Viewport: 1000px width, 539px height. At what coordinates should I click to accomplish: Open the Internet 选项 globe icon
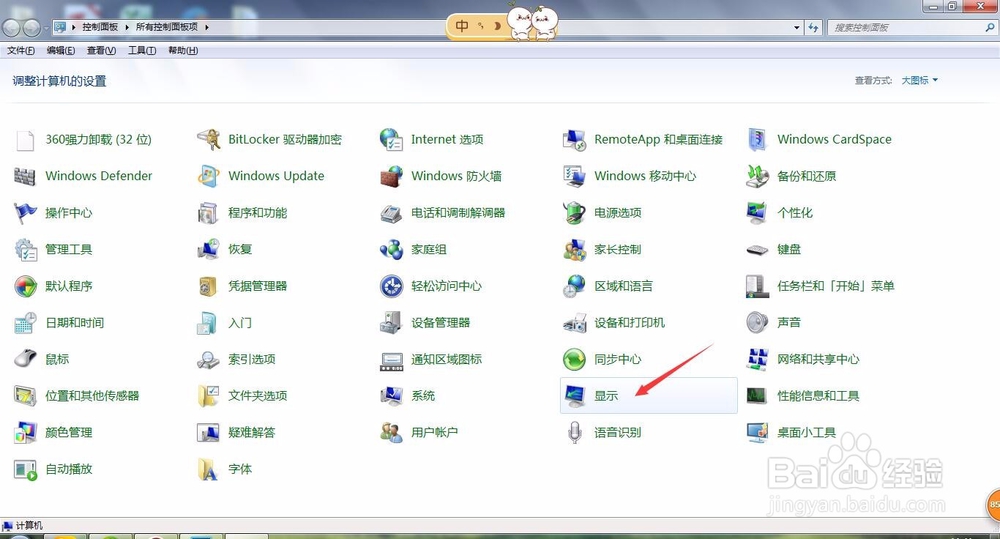pyautogui.click(x=391, y=139)
